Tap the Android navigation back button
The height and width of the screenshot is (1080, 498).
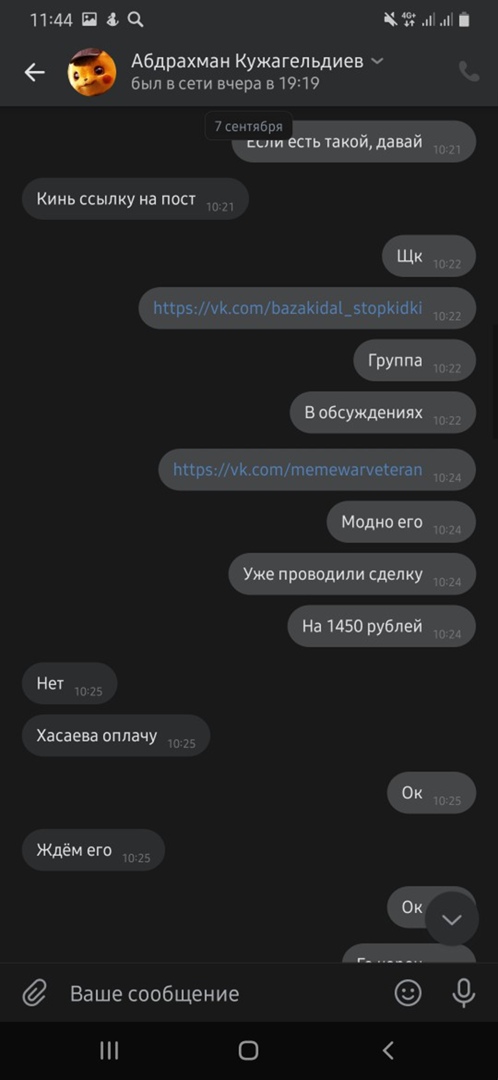(x=388, y=1050)
